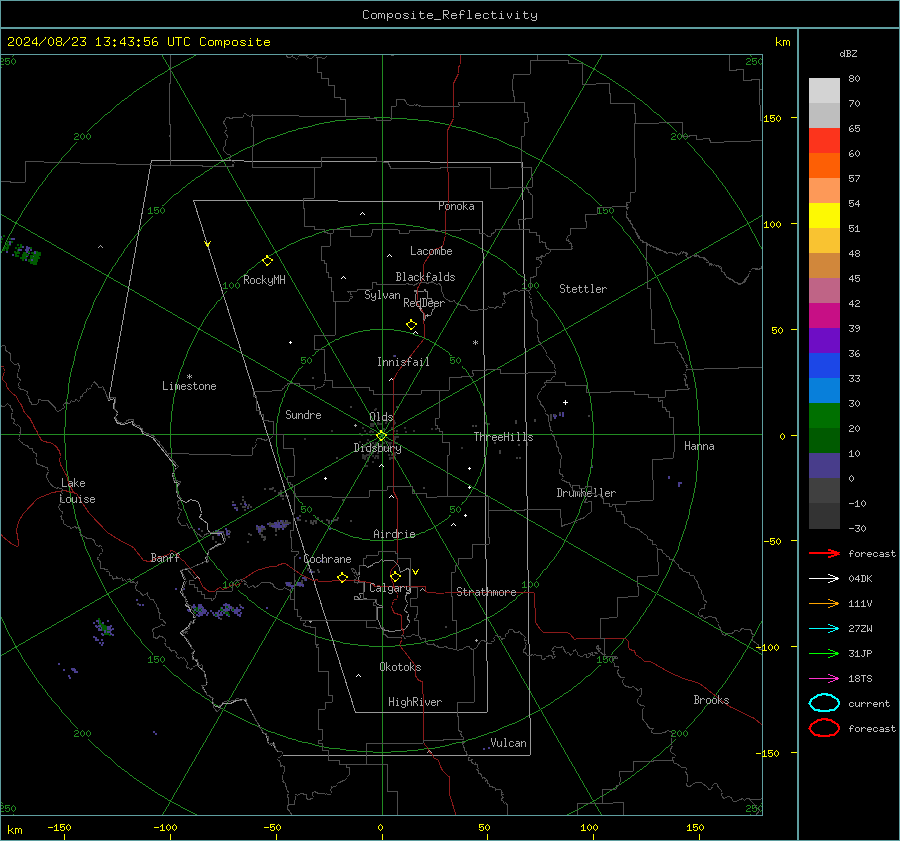
Task: Click the red forecast ellipse legend icon
Action: (824, 728)
